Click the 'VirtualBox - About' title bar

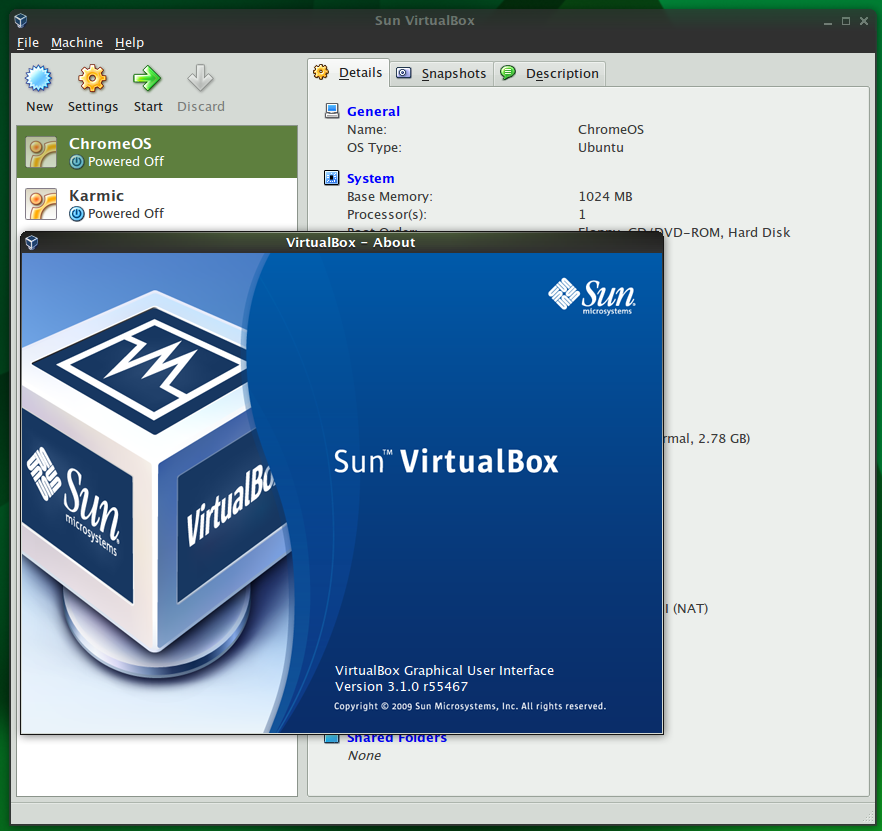[342, 242]
